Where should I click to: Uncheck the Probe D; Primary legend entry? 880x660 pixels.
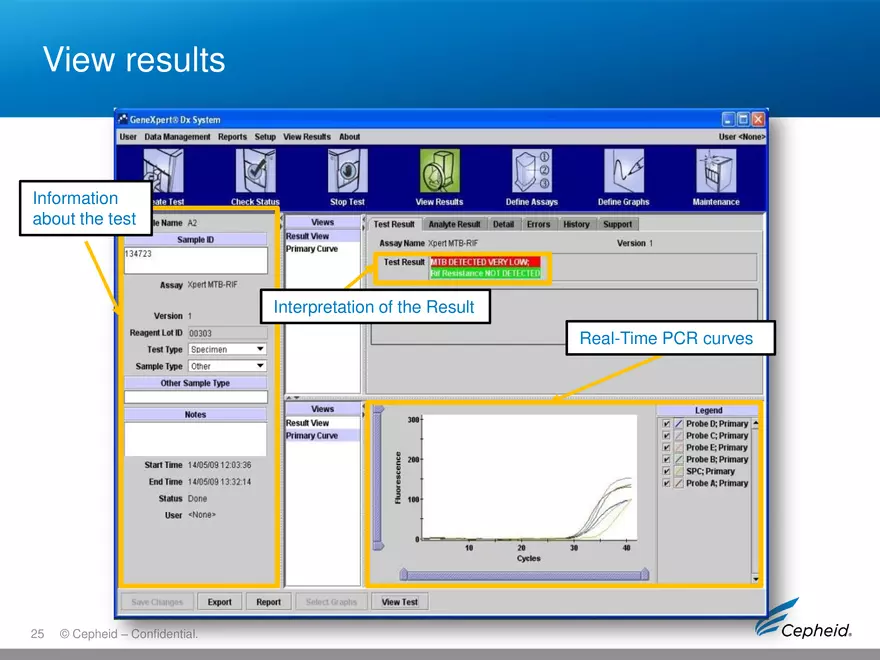tap(666, 423)
